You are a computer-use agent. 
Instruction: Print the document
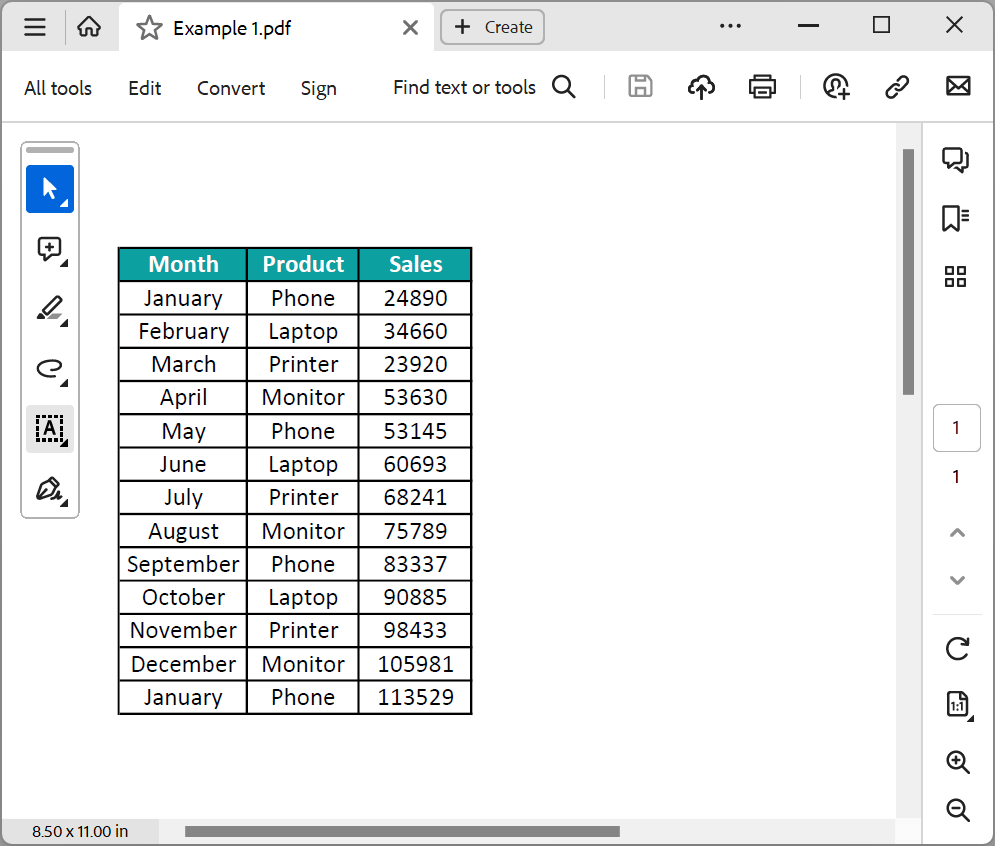(762, 87)
